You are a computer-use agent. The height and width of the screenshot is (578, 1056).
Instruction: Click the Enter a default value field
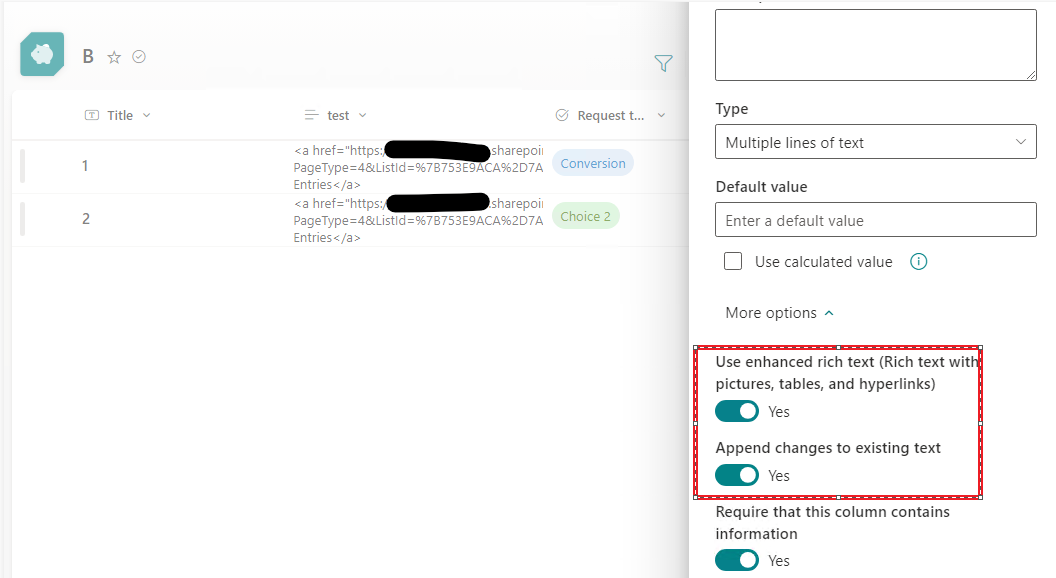[x=875, y=219]
